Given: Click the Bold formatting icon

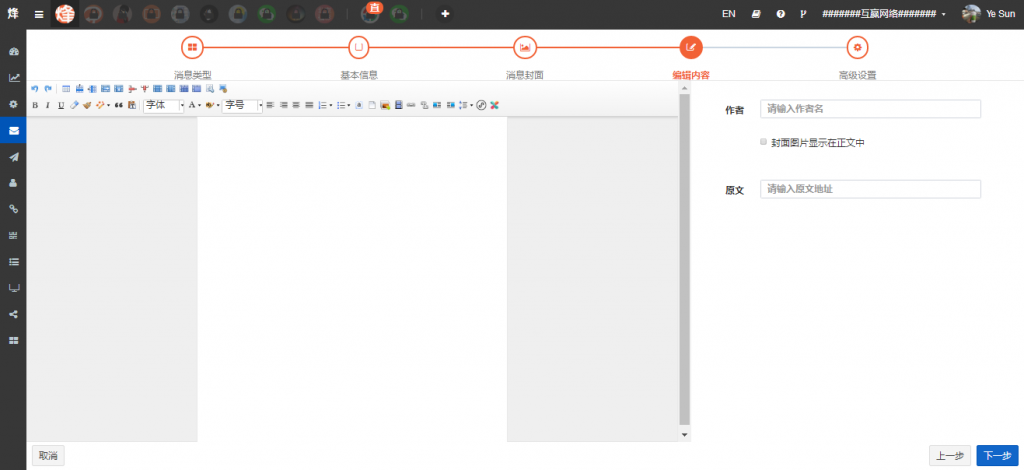Looking at the screenshot, I should click(x=35, y=105).
